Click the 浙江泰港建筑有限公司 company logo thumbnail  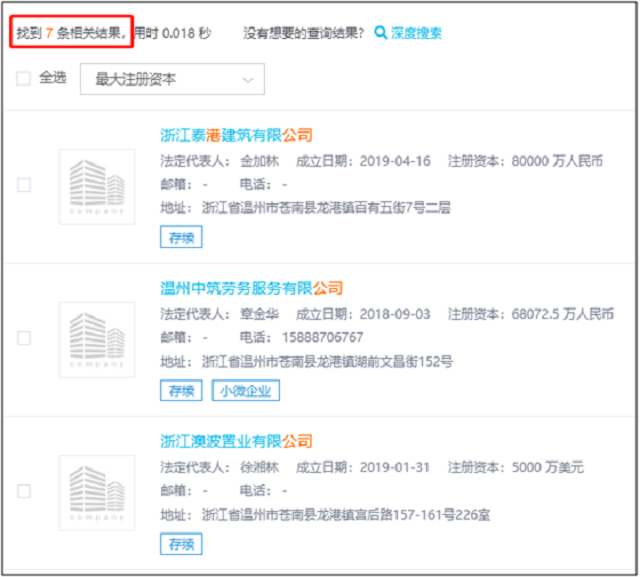96,186
